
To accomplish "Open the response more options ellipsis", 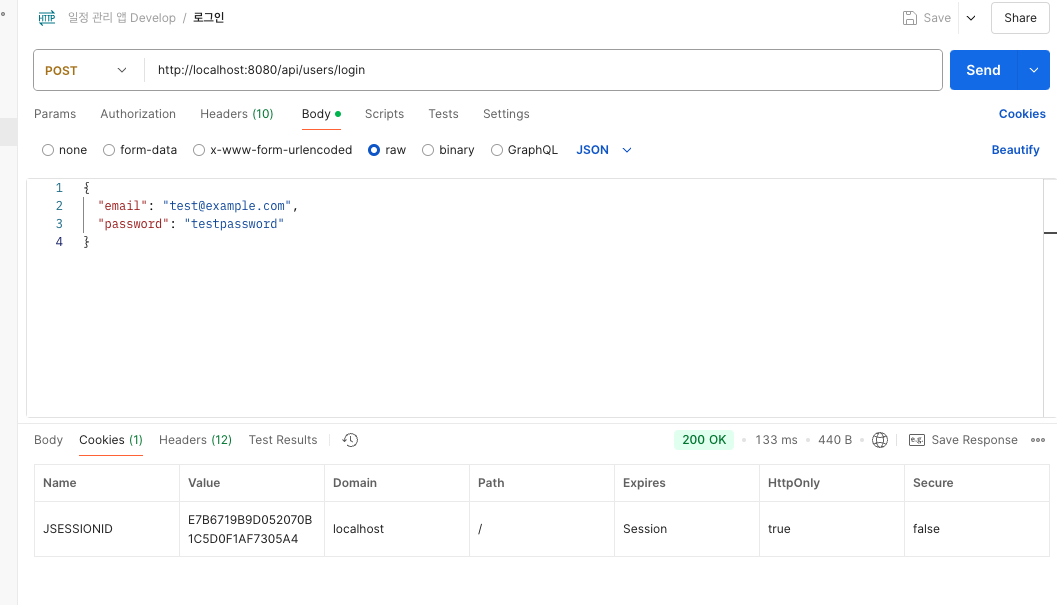I will tap(1037, 440).
